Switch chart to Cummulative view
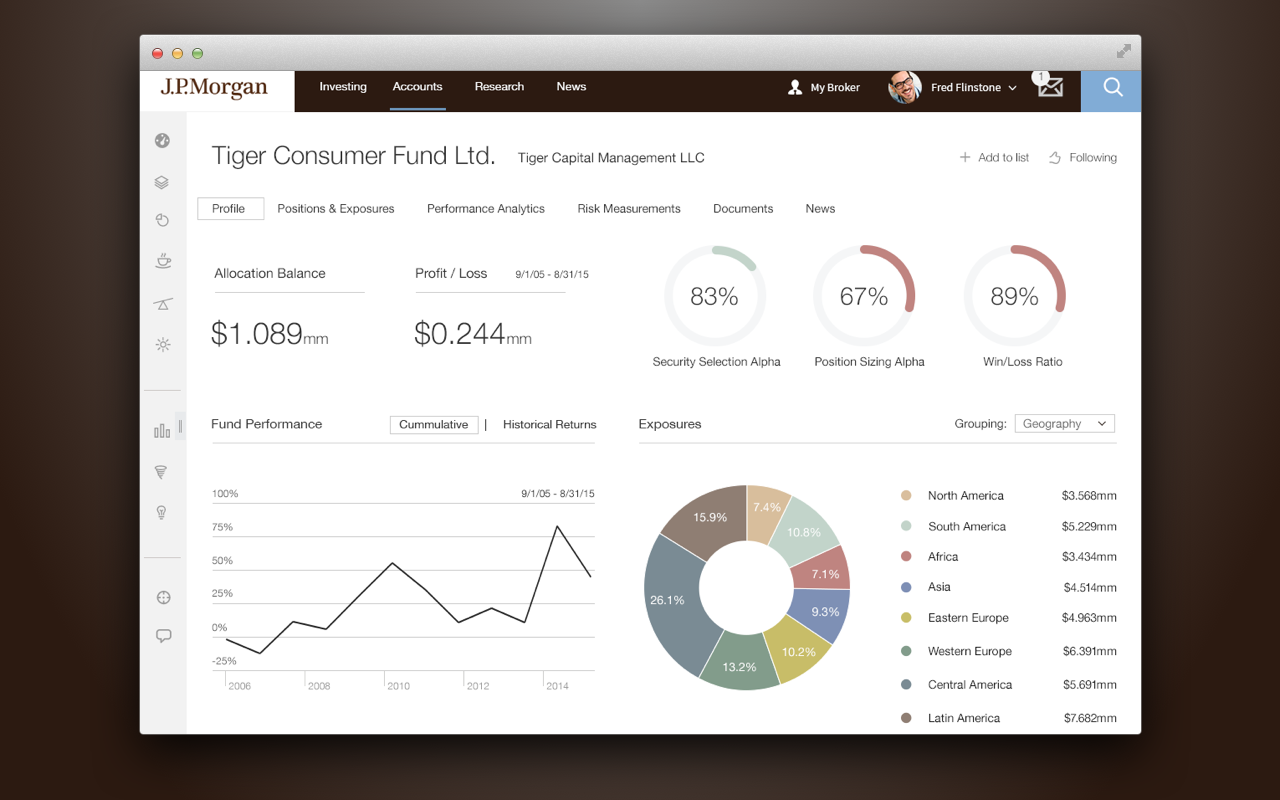Image resolution: width=1280 pixels, height=800 pixels. pyautogui.click(x=434, y=425)
